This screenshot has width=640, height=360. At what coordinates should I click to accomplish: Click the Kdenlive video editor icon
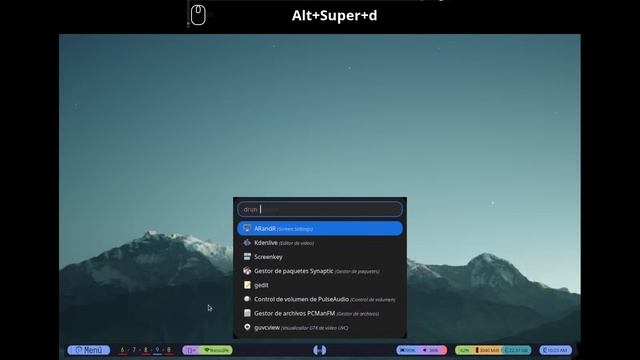[x=247, y=242]
